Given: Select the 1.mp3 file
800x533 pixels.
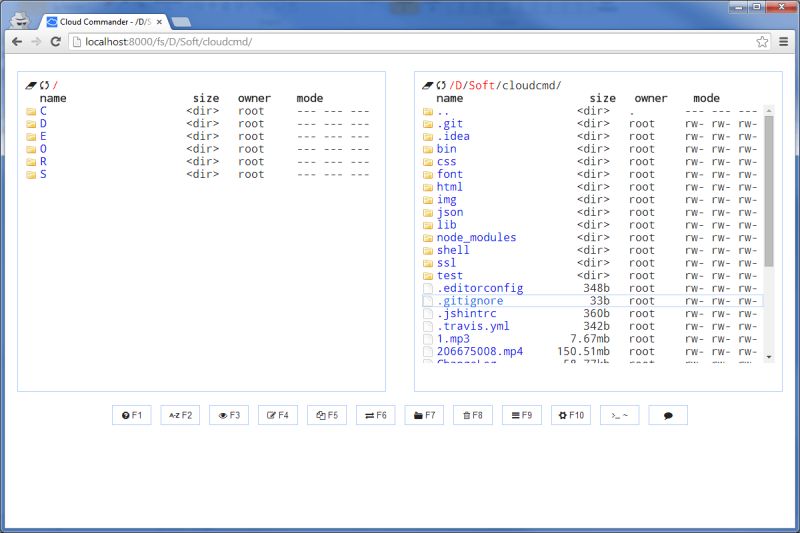Looking at the screenshot, I should coord(453,339).
